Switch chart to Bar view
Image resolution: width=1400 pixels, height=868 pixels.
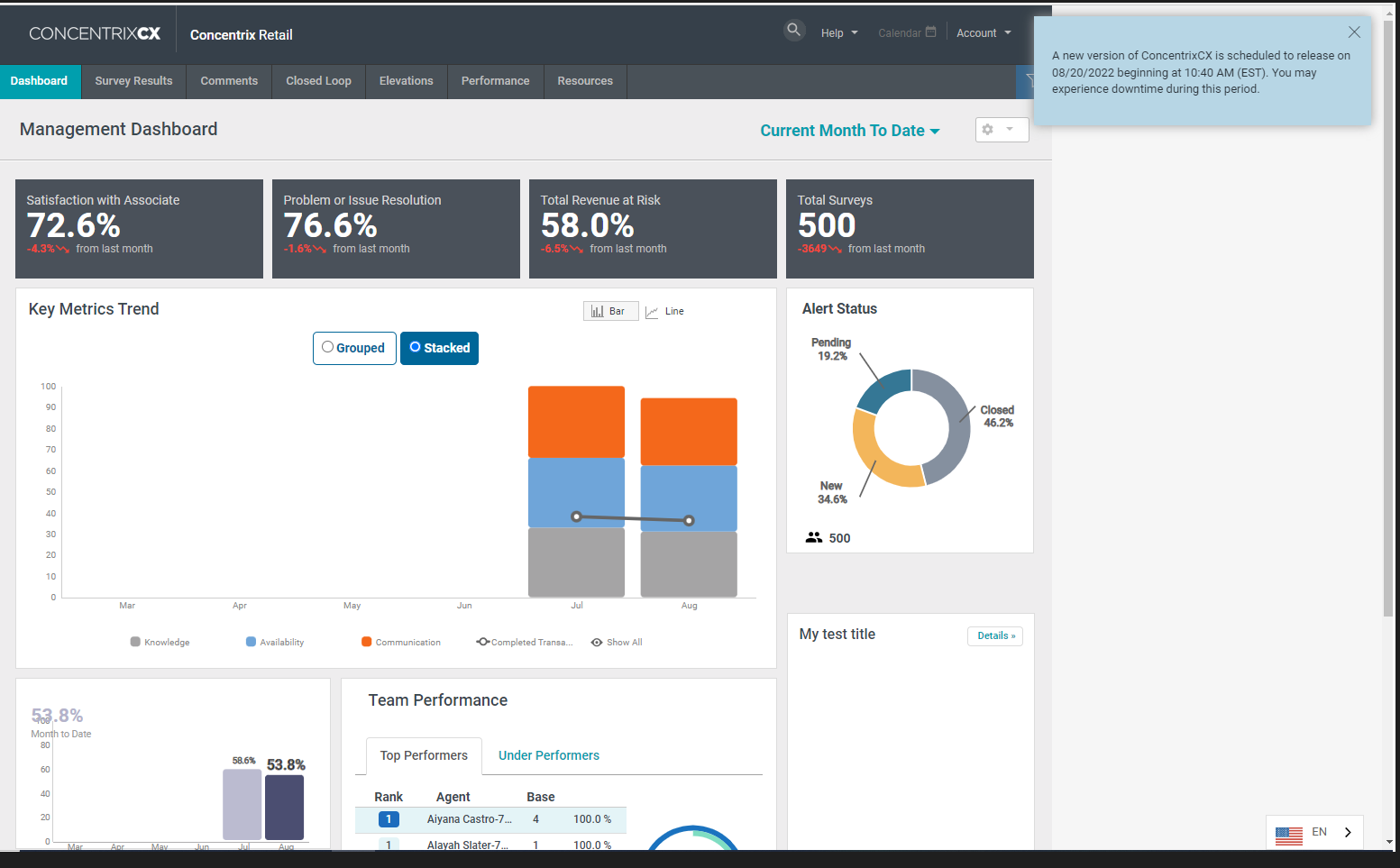[x=610, y=311]
